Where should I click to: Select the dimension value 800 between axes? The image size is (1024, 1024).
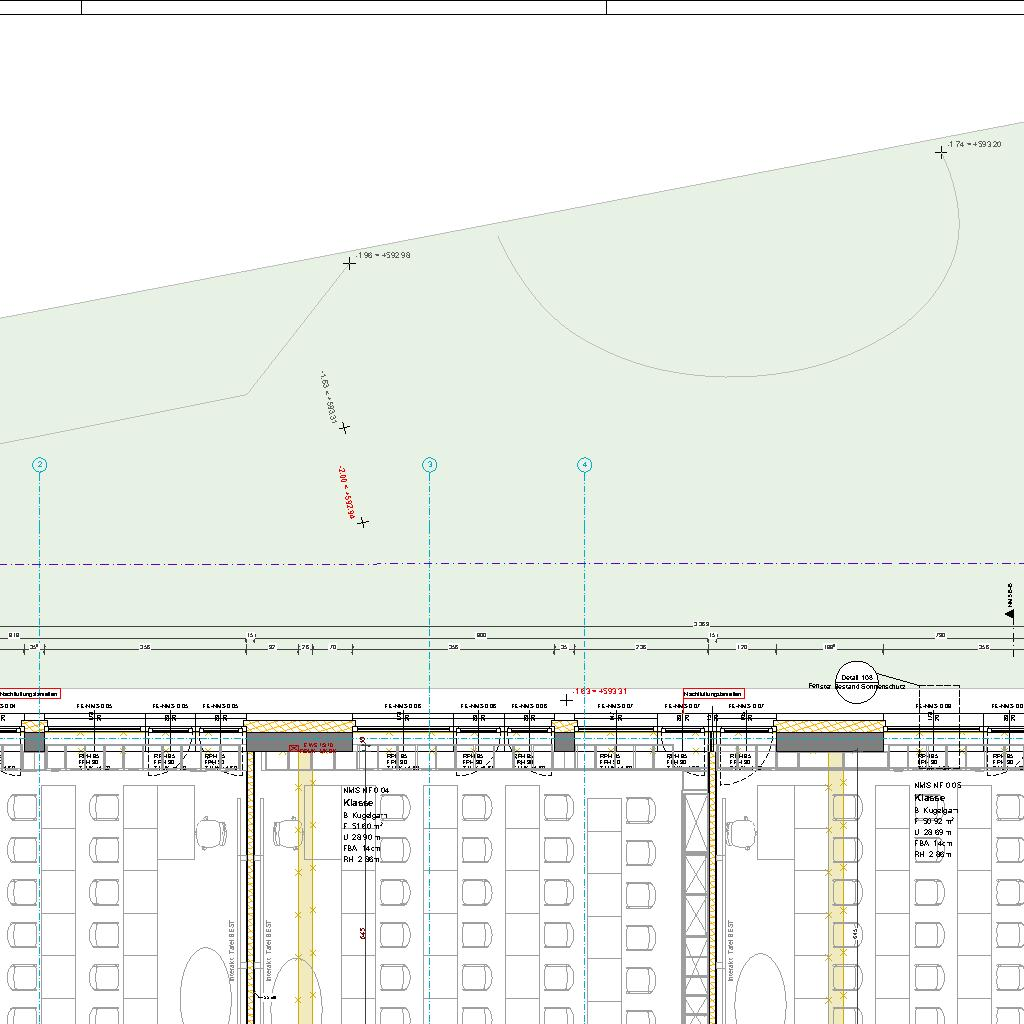coord(481,635)
